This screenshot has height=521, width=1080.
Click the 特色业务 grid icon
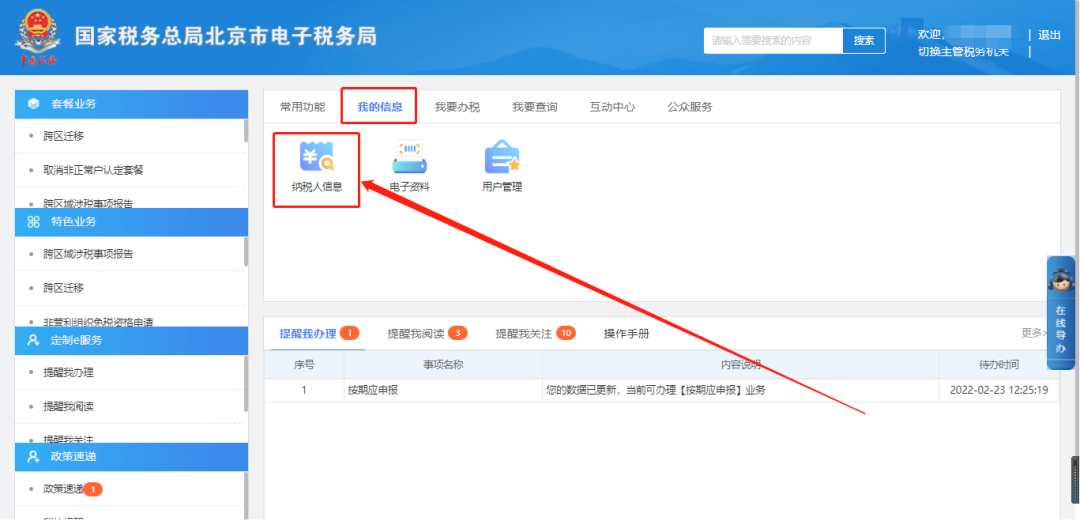(33, 222)
